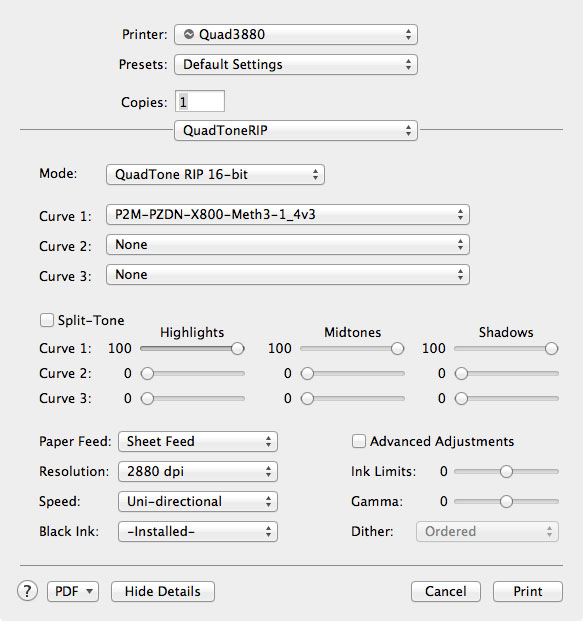Open the Curve 2 popup set to None
Viewport: 583px width, 621px height.
tap(288, 245)
